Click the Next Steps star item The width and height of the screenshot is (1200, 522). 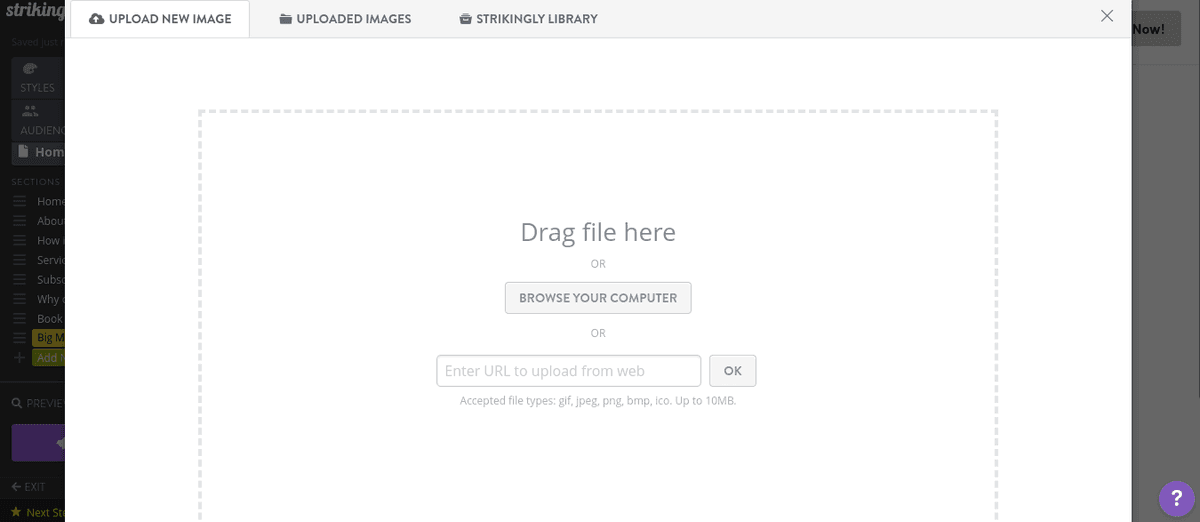coord(36,512)
